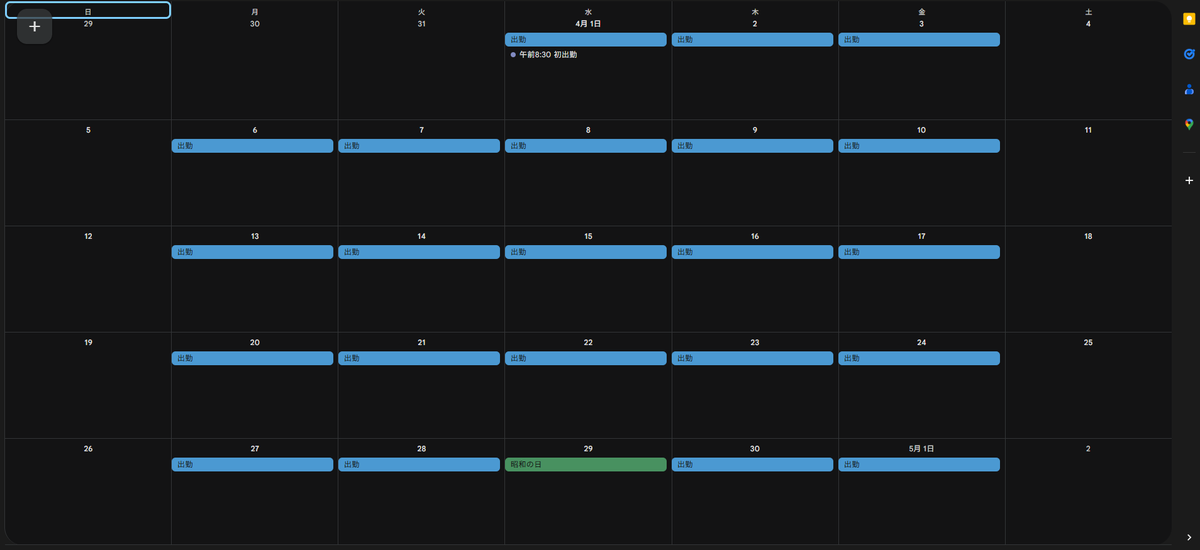1200x550 pixels.
Task: Open 出勤 event on April 3
Action: [919, 40]
